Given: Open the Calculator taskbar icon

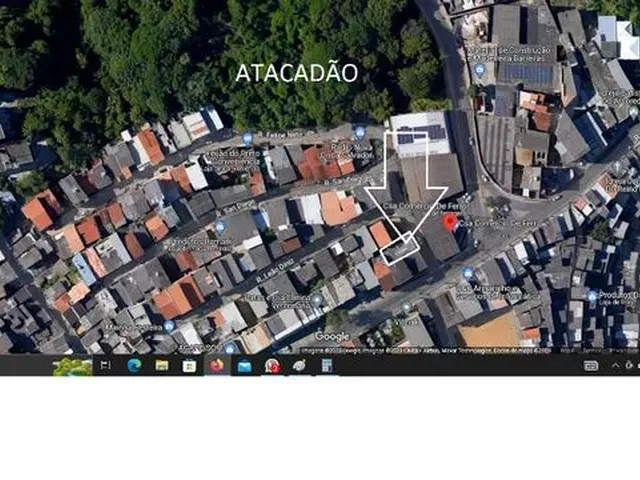Looking at the screenshot, I should (327, 366).
